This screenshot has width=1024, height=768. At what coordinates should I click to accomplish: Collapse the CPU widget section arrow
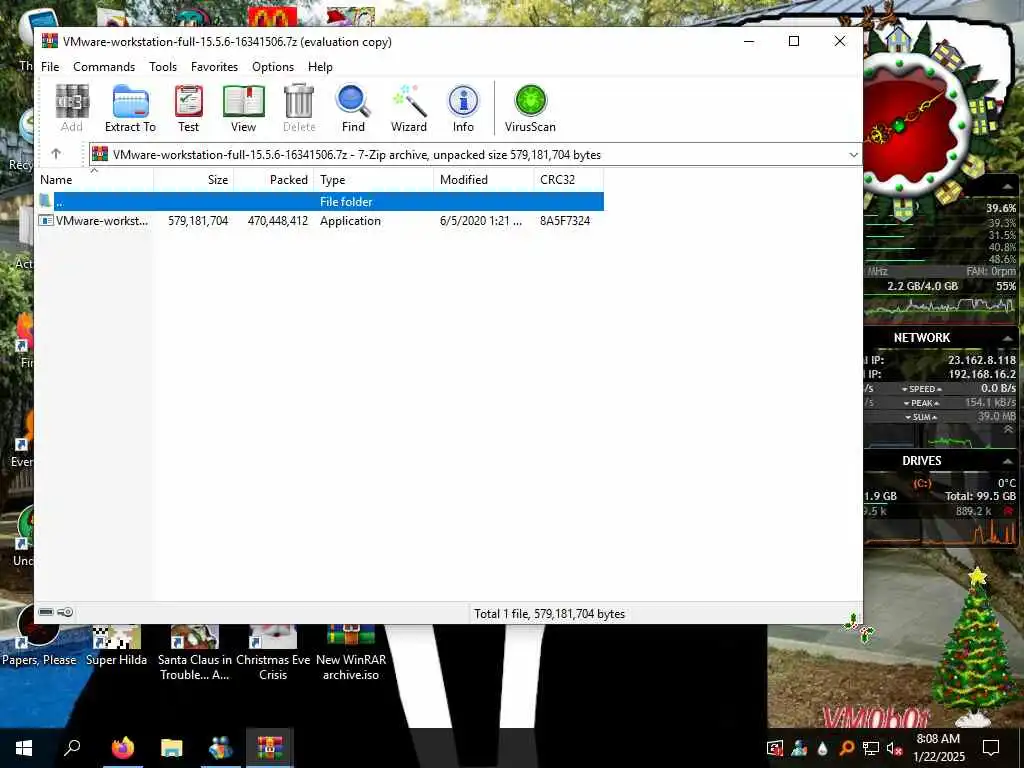point(1007,187)
